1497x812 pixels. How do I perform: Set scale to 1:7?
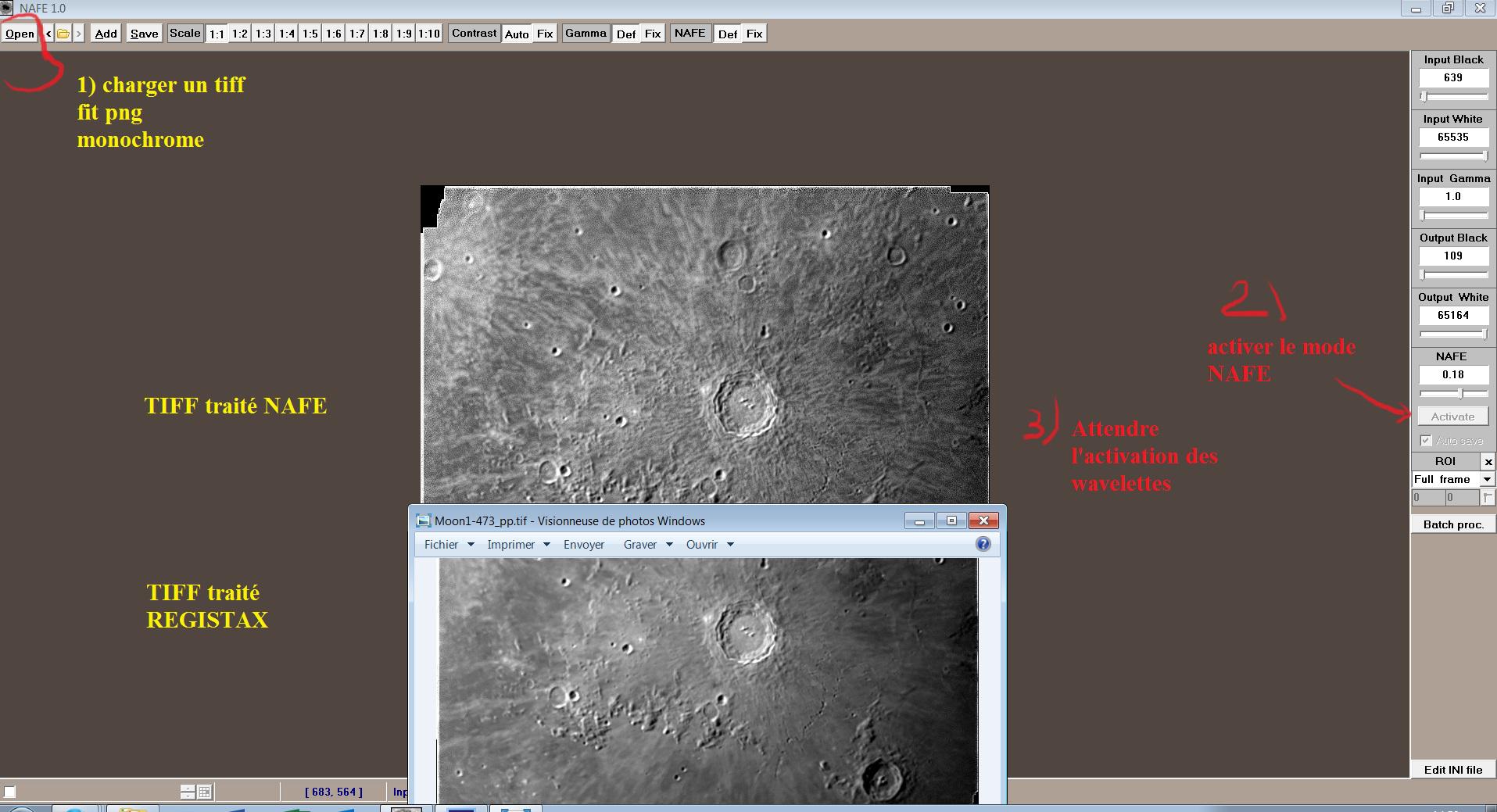tap(357, 34)
